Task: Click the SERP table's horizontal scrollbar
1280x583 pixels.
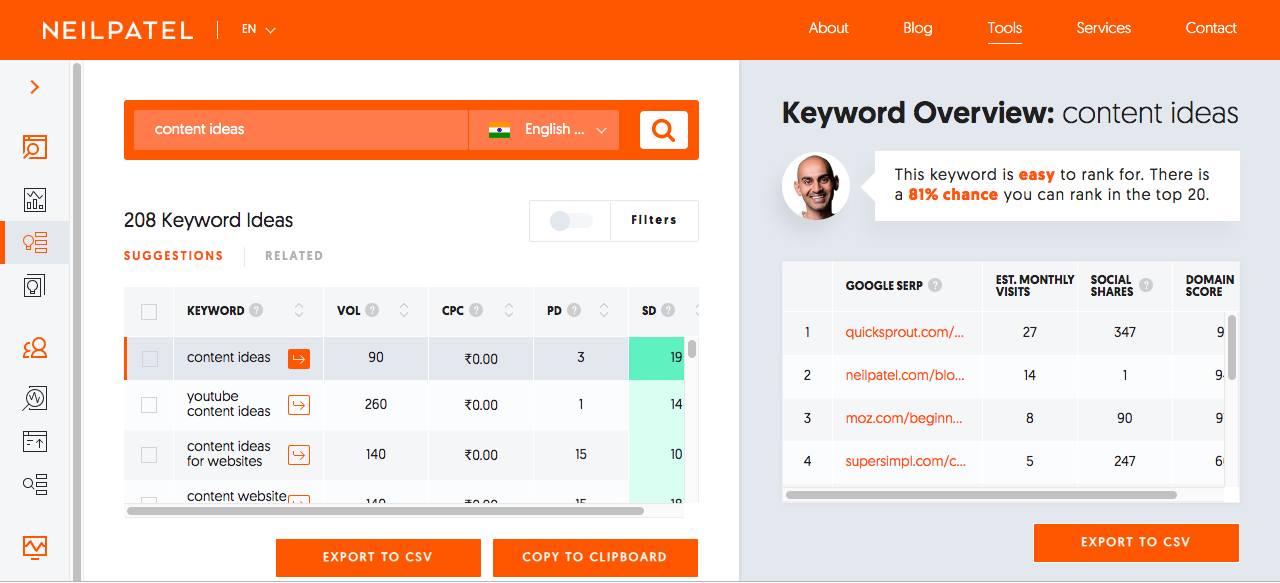Action: click(982, 495)
